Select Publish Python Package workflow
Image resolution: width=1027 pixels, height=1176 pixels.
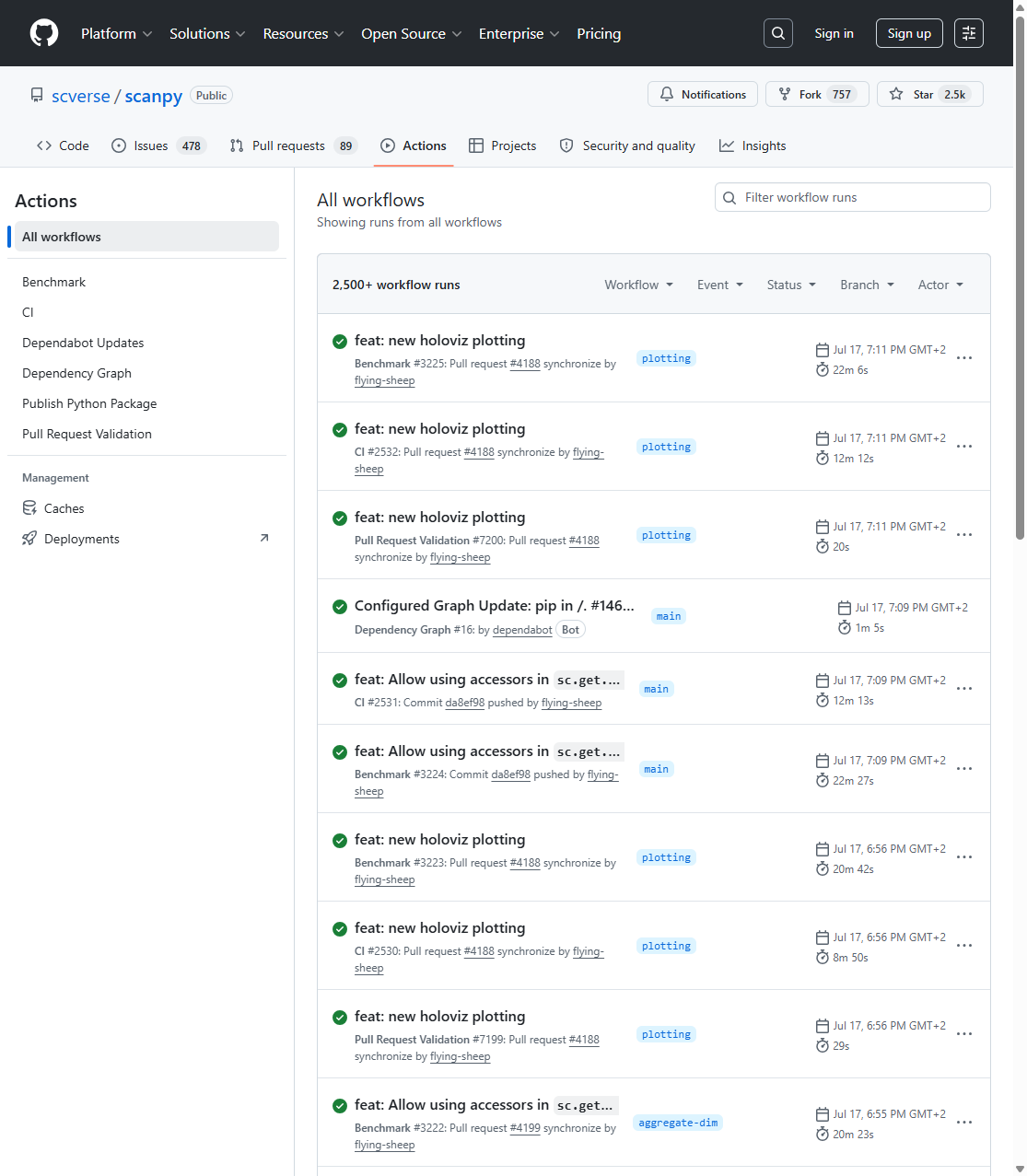click(x=146, y=403)
